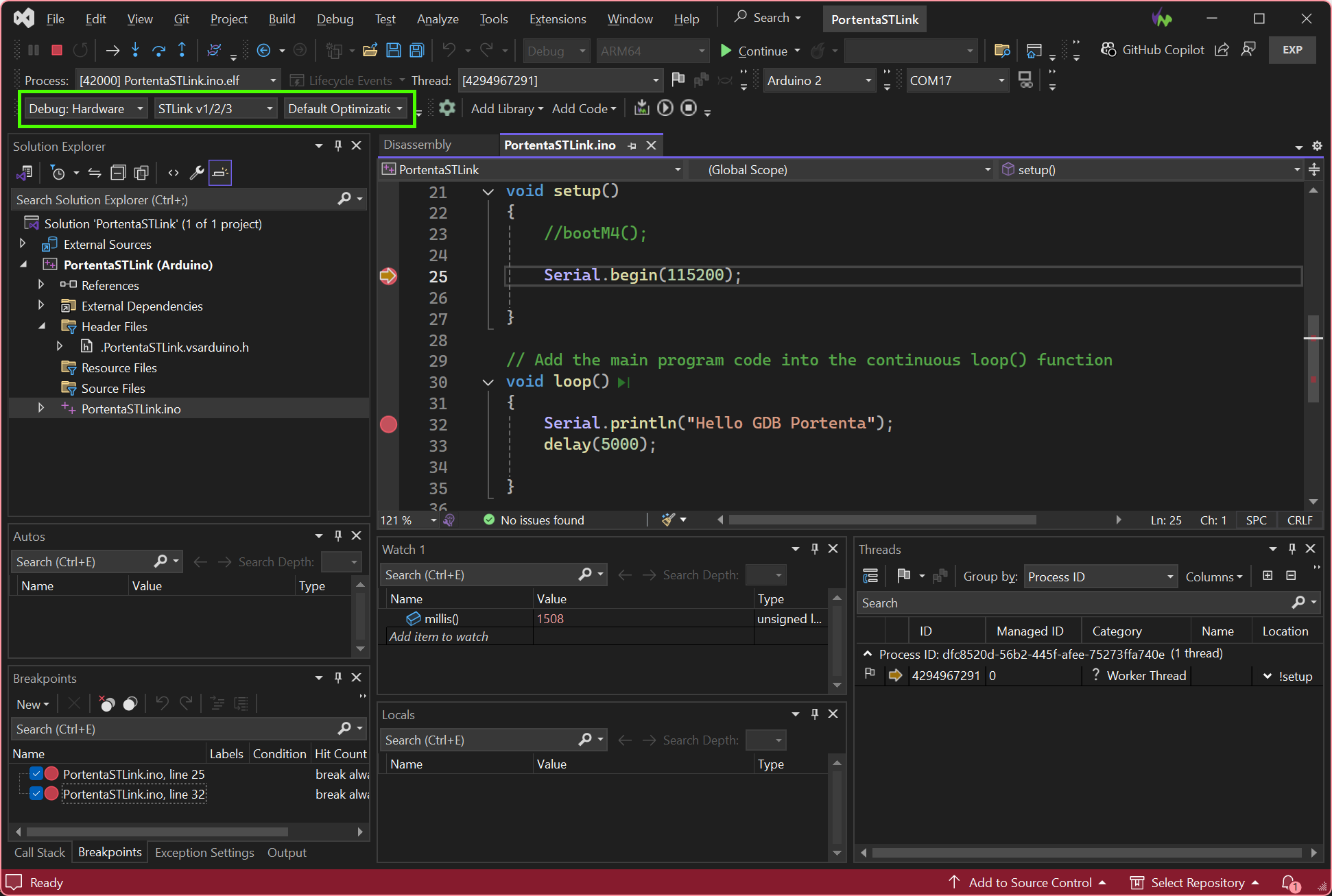
Task: Click the Pending Changes filter clock icon
Action: [58, 173]
